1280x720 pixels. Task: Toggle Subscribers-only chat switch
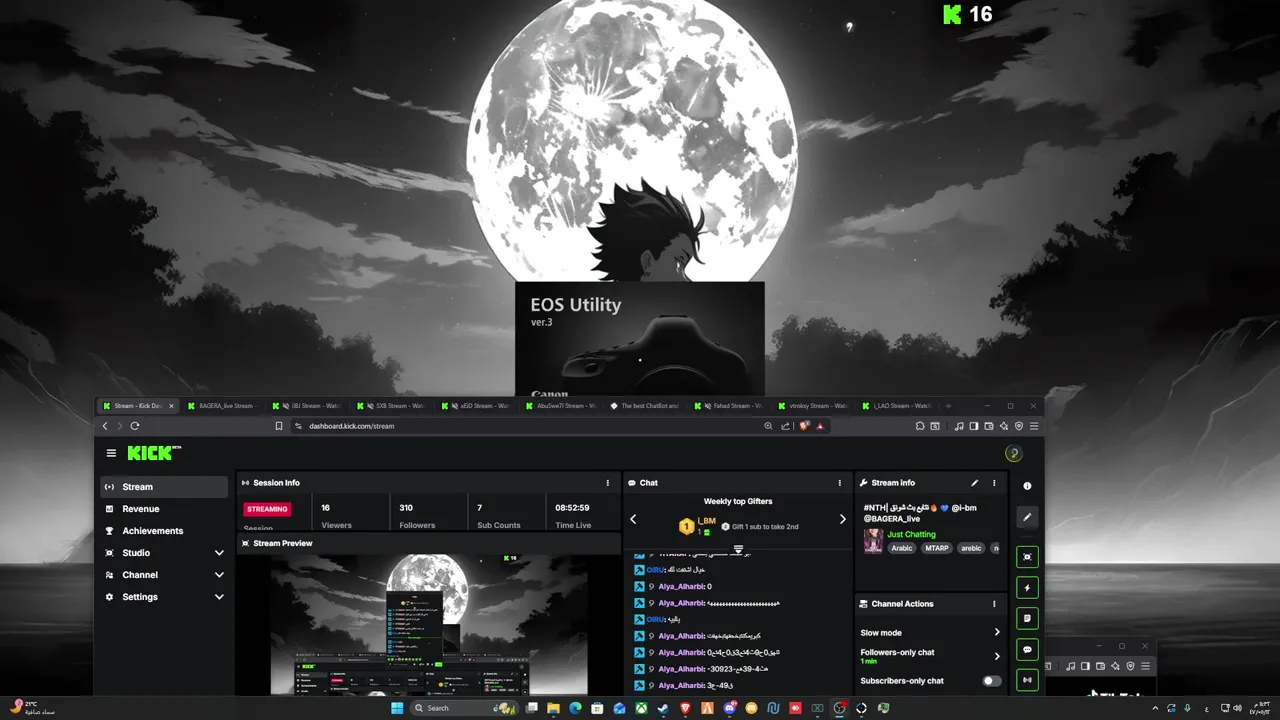[x=991, y=681]
